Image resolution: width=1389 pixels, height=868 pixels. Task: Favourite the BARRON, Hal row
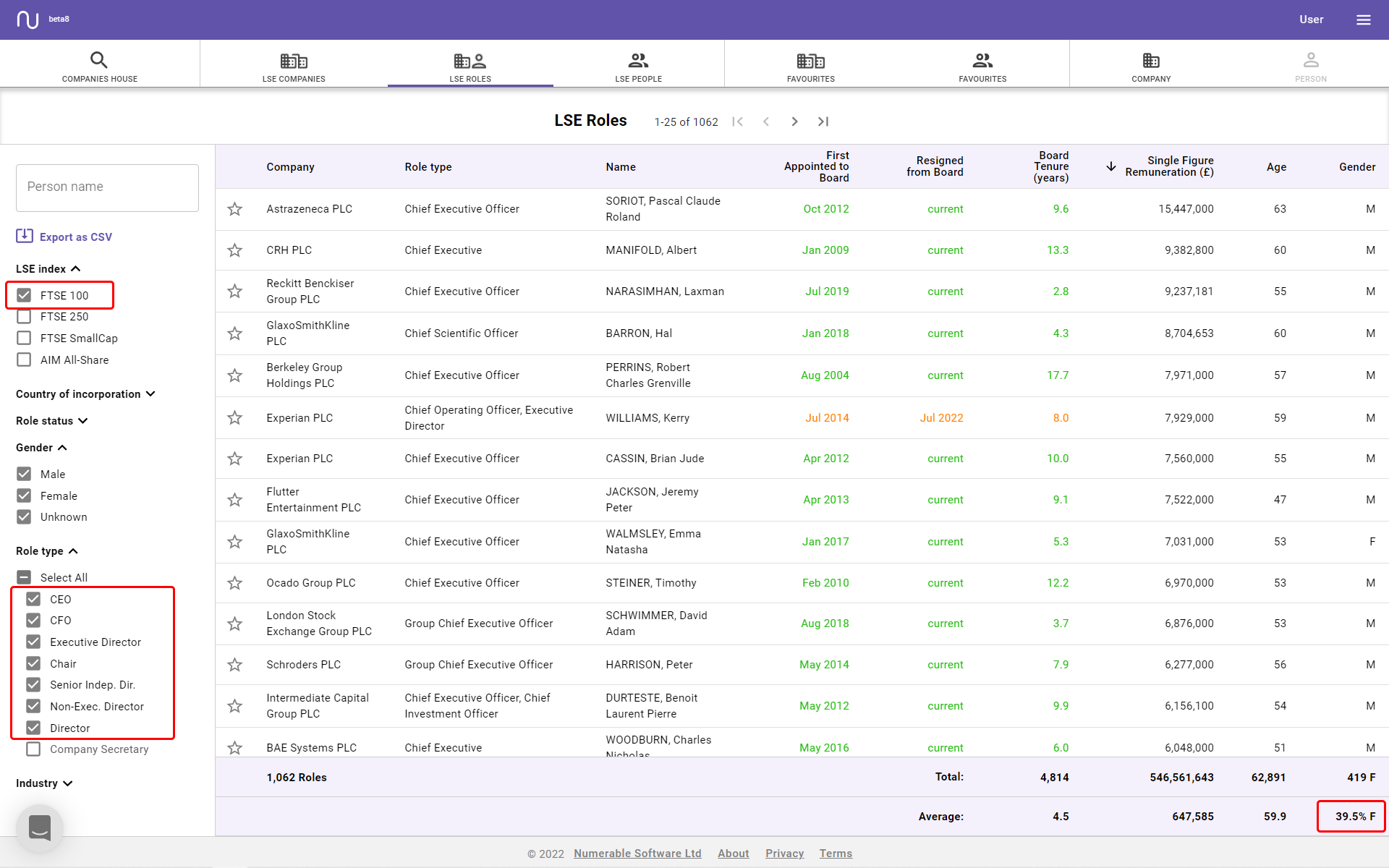[x=234, y=333]
